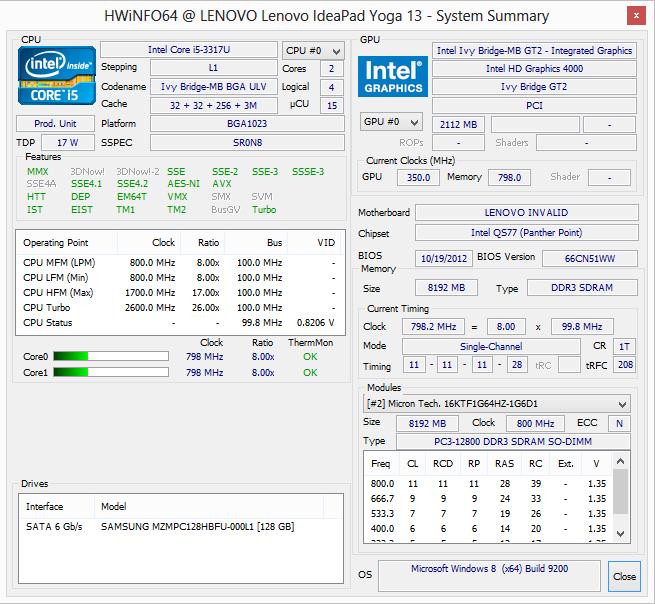655x604 pixels.
Task: Click the memory type DDR3 SDRAM field
Action: coord(582,288)
